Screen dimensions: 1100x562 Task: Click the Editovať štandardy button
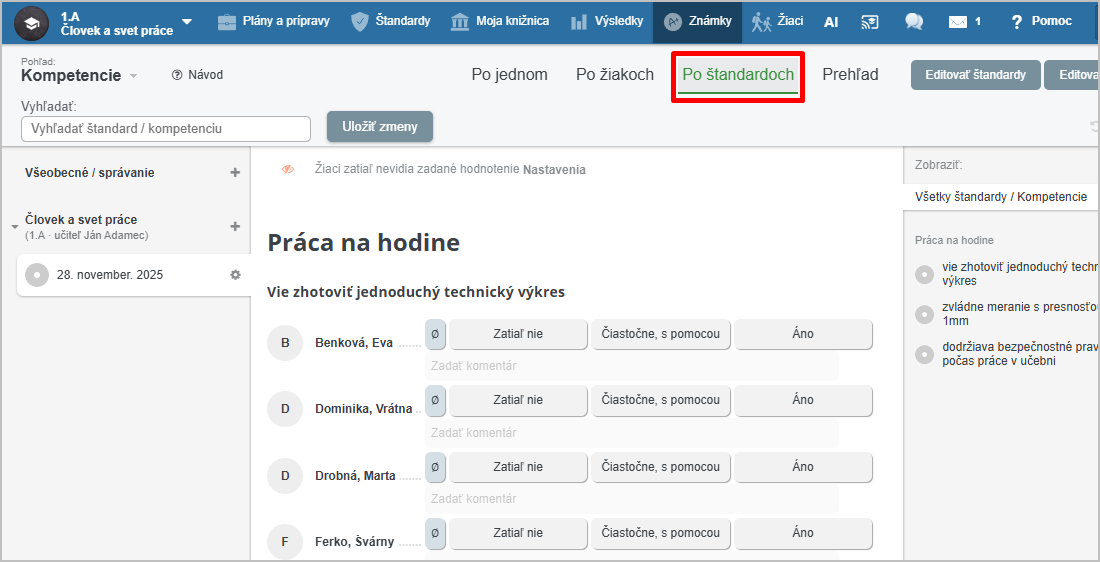pos(975,75)
